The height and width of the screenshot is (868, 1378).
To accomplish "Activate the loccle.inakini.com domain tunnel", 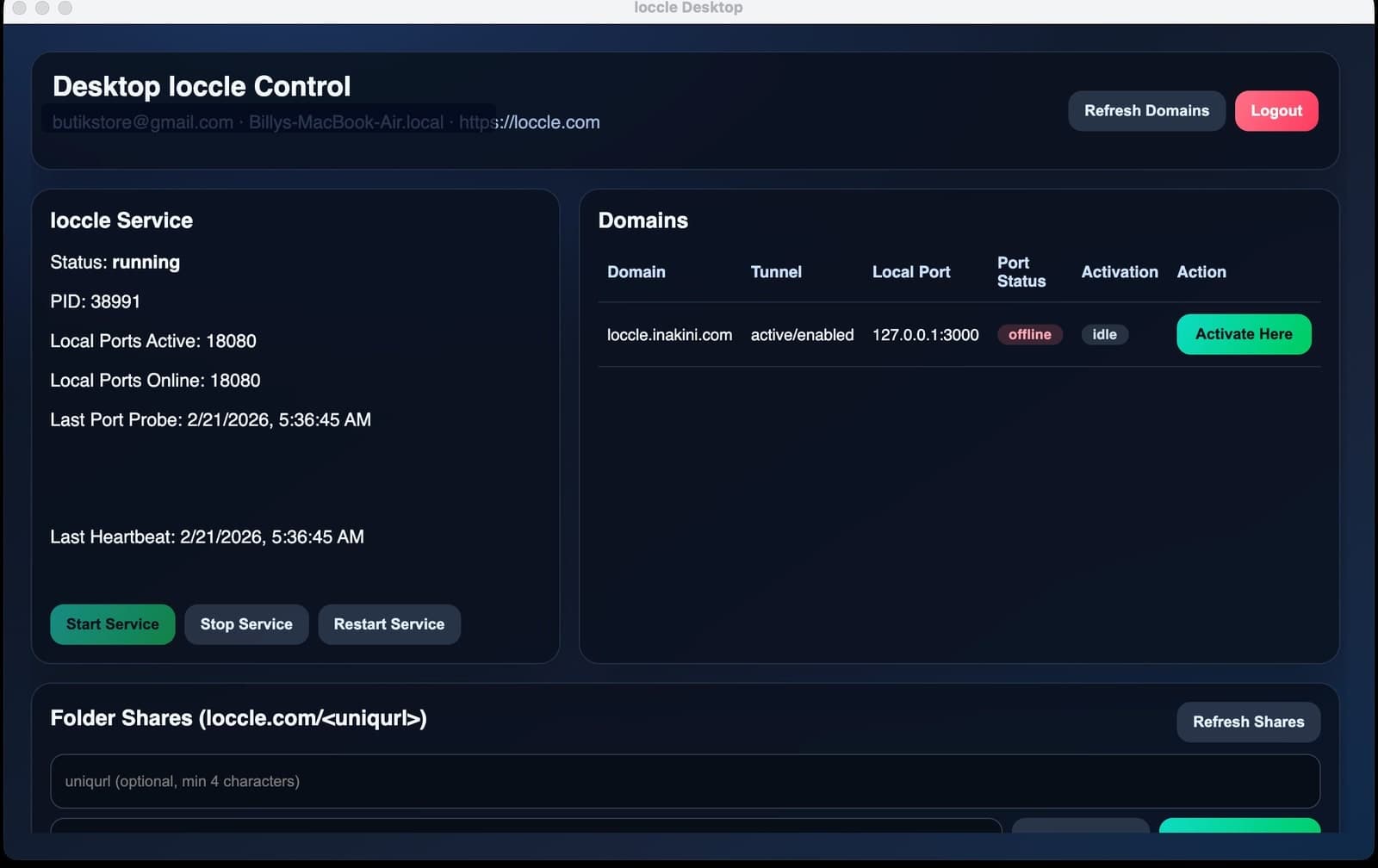I will tap(1243, 334).
